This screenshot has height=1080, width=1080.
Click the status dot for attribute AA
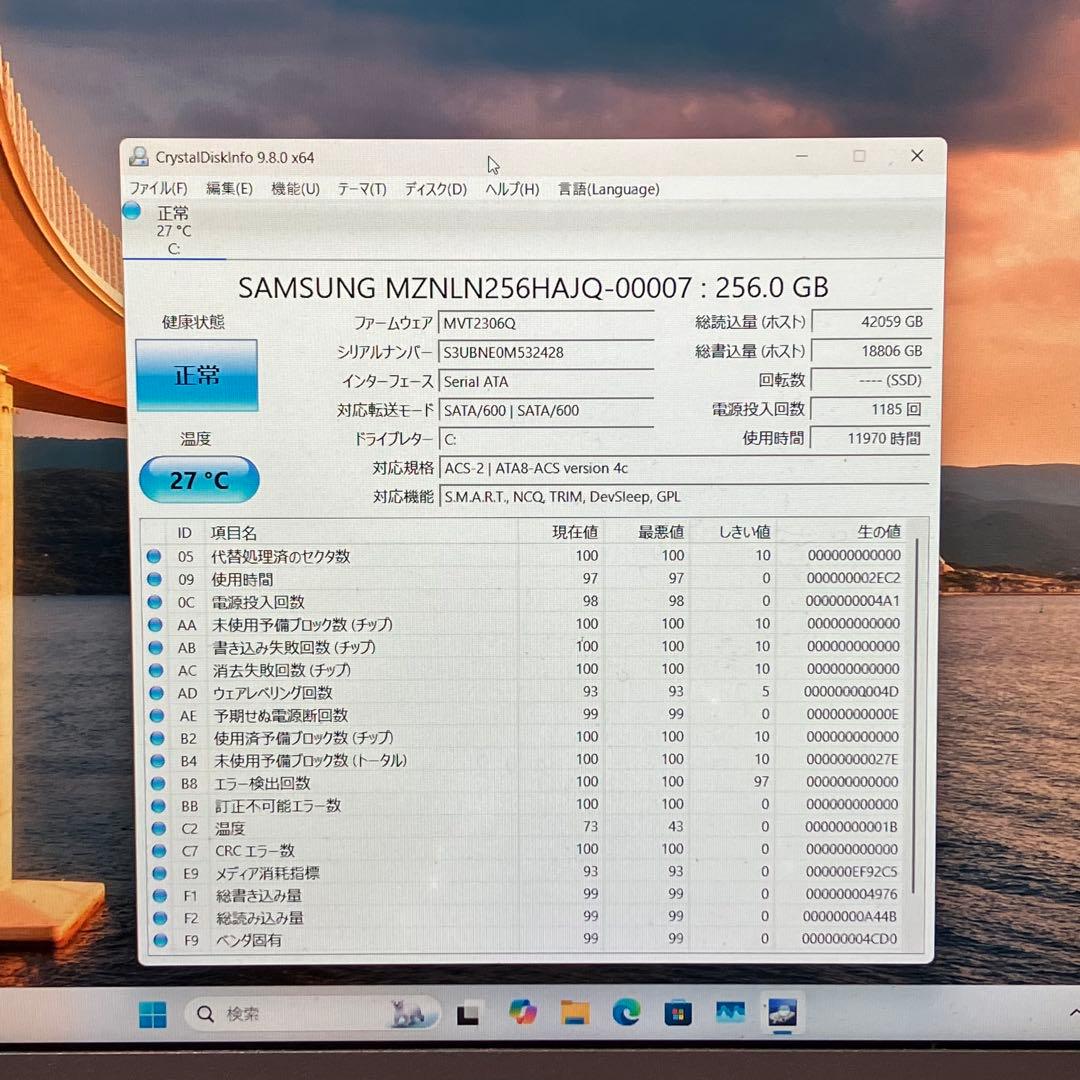(155, 625)
